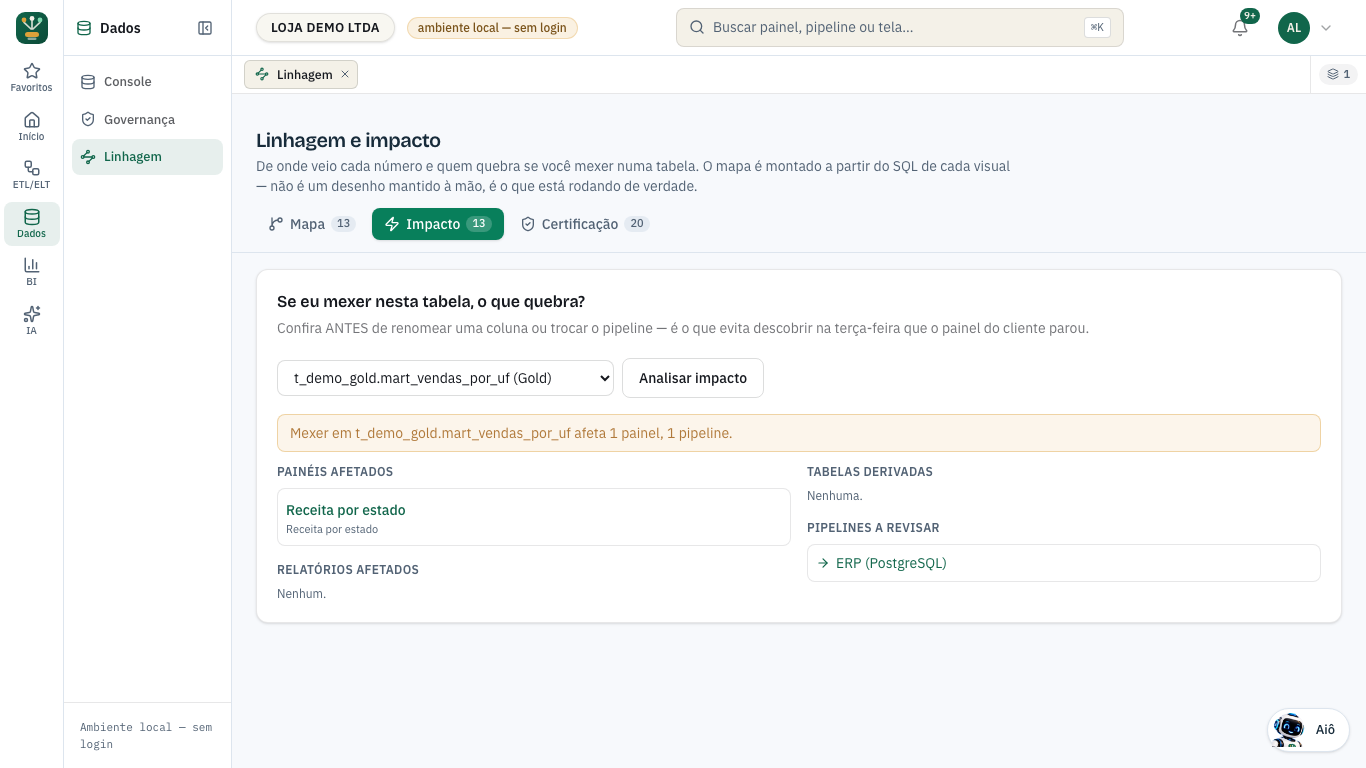Click the PAINÉIS AFETADOS heading
The image size is (1366, 768).
coord(335,472)
